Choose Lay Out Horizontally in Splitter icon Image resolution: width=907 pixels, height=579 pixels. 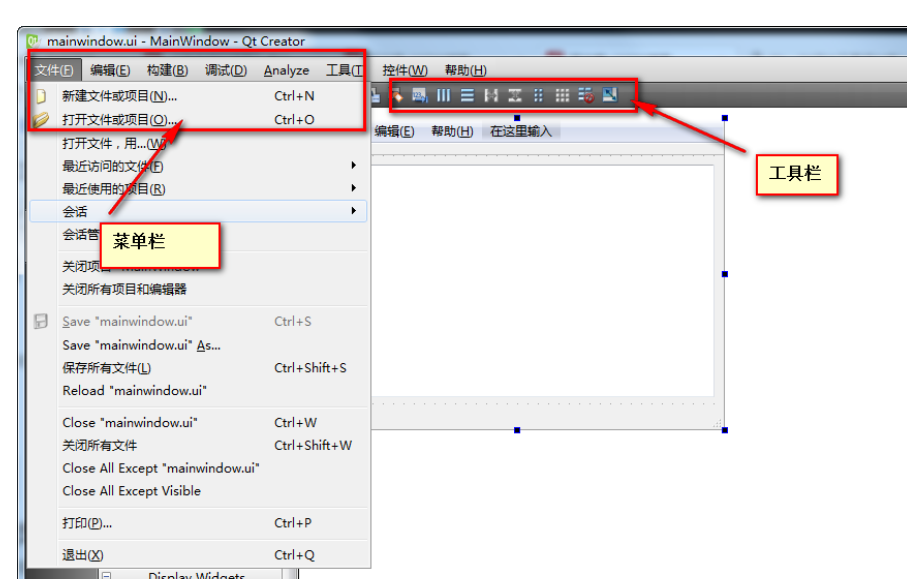[491, 95]
